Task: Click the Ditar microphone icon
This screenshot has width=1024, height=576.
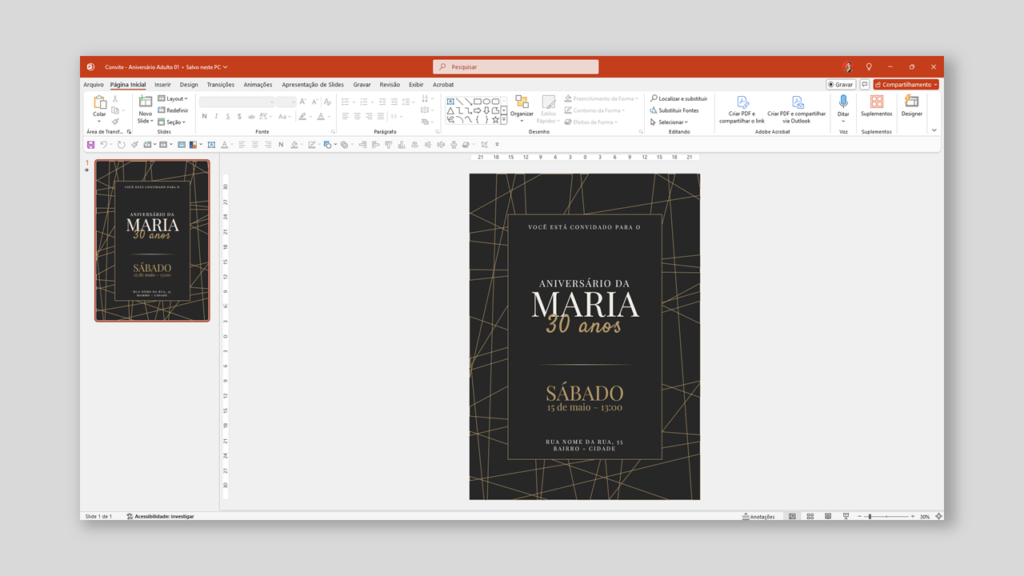Action: [x=843, y=100]
